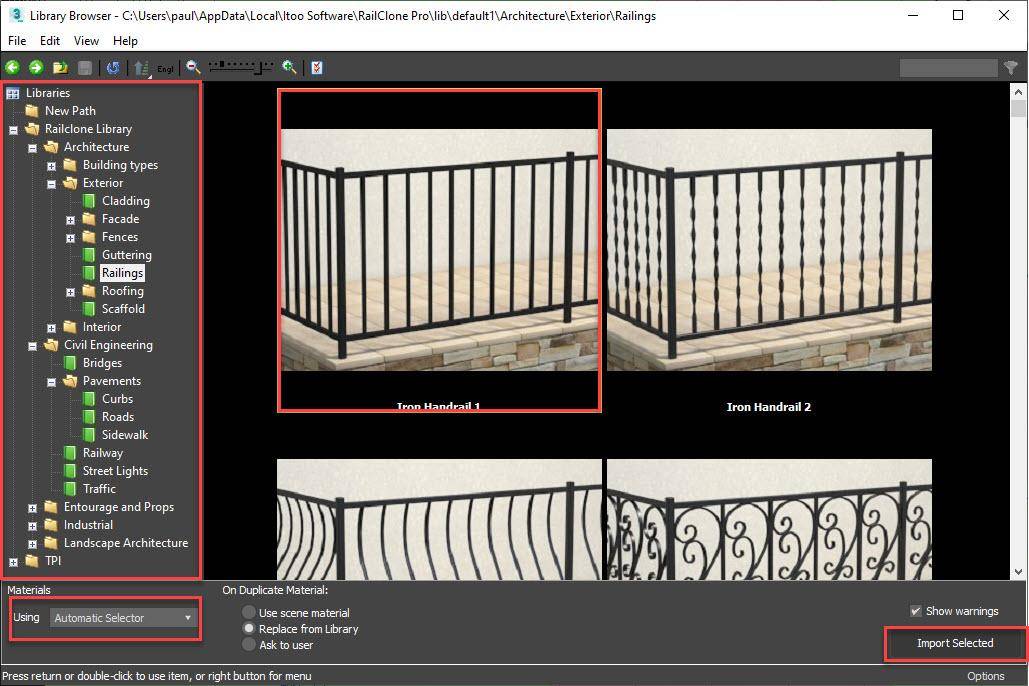Click the forward navigation arrow

pos(35,67)
